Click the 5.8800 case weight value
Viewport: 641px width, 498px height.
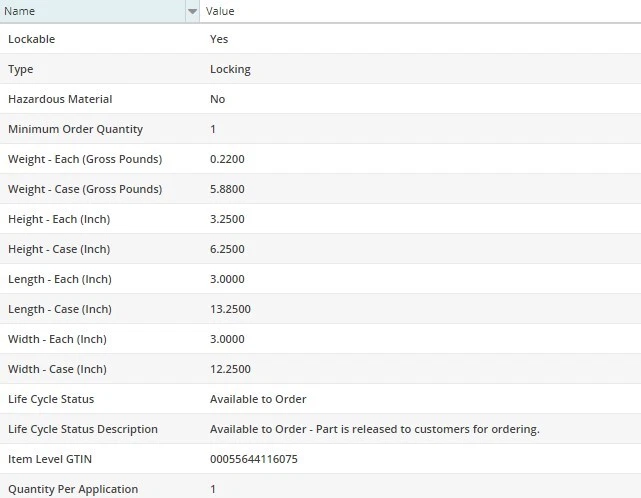click(227, 189)
